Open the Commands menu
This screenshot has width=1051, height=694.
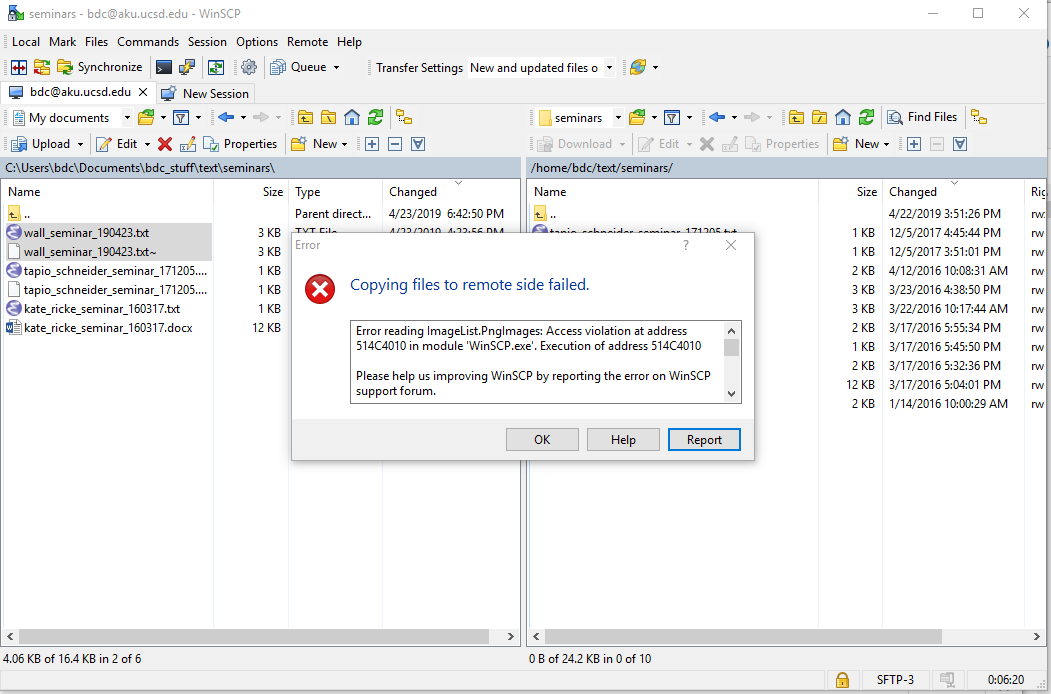tap(148, 42)
